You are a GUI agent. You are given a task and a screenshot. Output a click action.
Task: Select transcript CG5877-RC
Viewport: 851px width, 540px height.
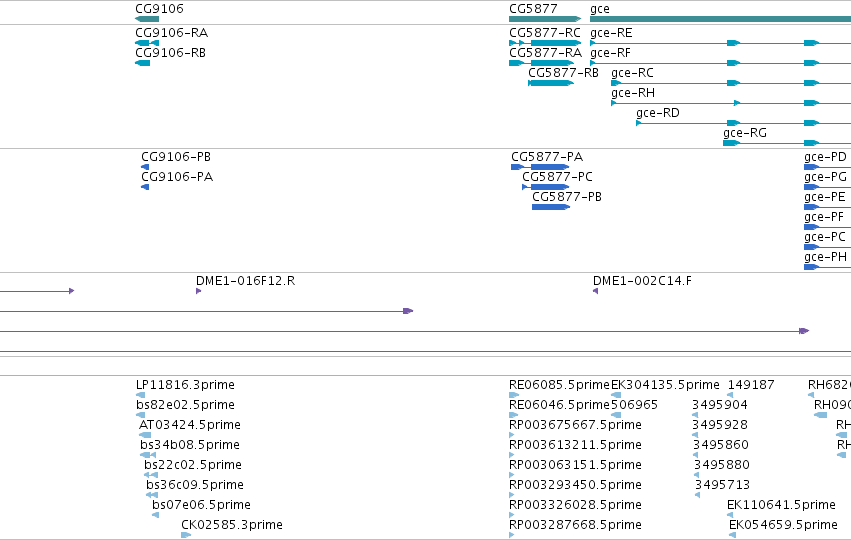point(545,43)
